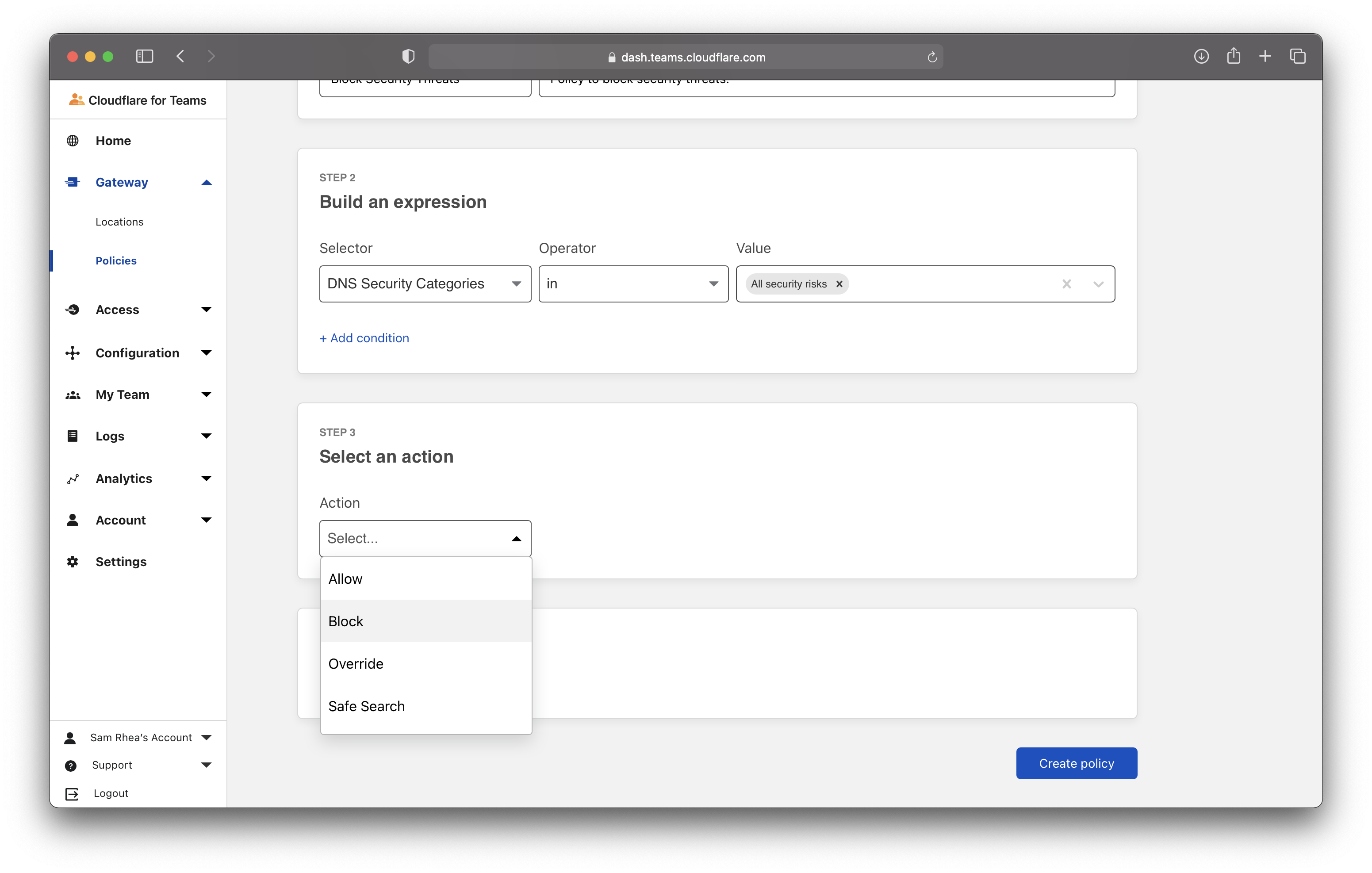Remove the All security risks tag
Viewport: 1372px width, 873px height.
click(x=839, y=284)
